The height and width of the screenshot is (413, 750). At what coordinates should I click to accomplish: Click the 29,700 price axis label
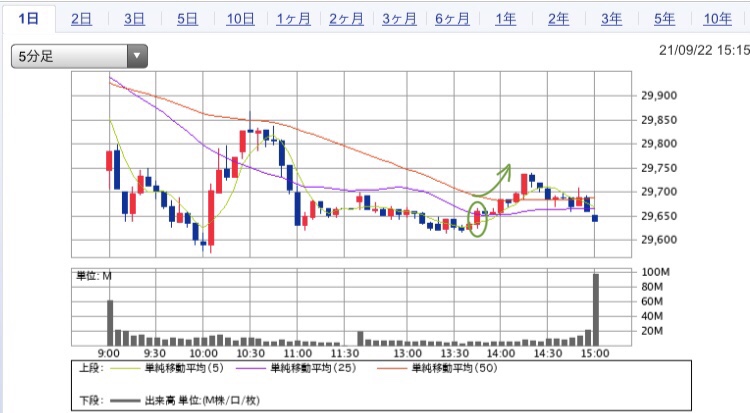click(x=659, y=192)
